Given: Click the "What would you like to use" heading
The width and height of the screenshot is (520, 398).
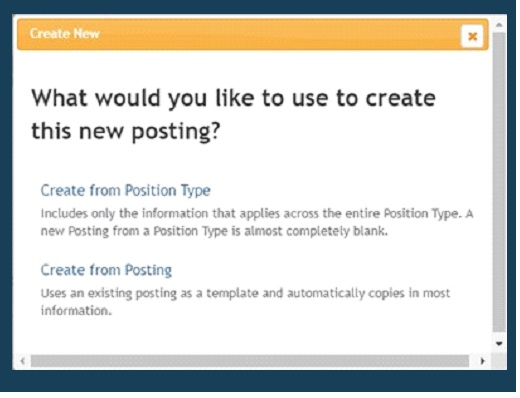Looking at the screenshot, I should click(x=235, y=99).
